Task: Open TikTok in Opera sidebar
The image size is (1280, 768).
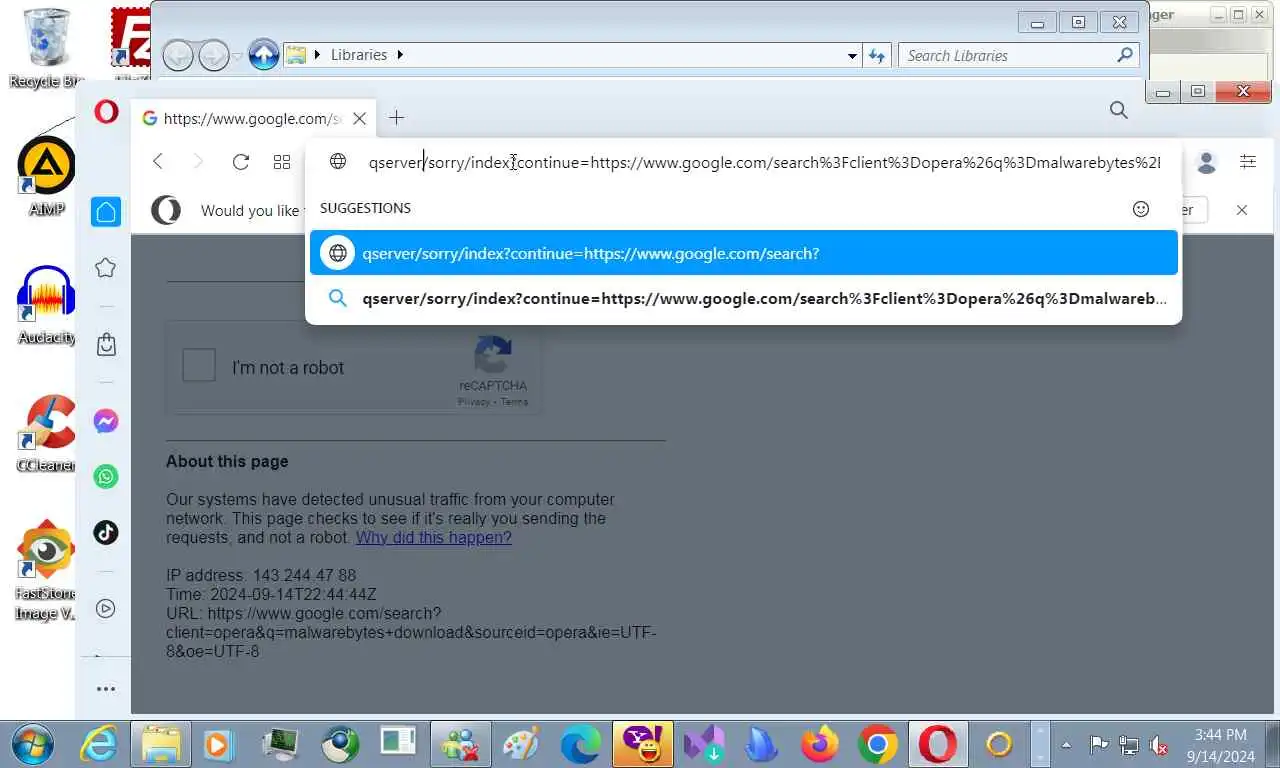Action: pos(106,532)
